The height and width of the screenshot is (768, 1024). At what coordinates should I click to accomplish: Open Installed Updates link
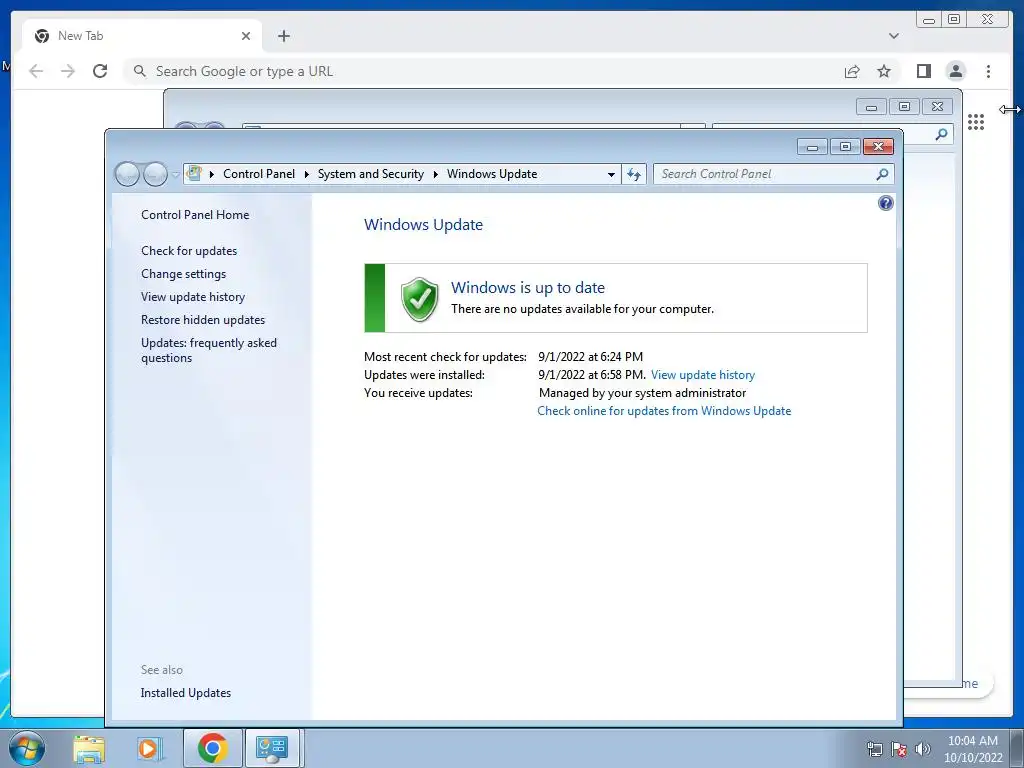coord(185,693)
